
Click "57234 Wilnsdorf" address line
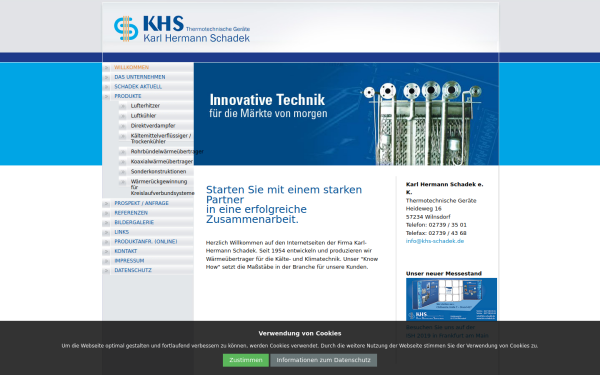click(428, 217)
